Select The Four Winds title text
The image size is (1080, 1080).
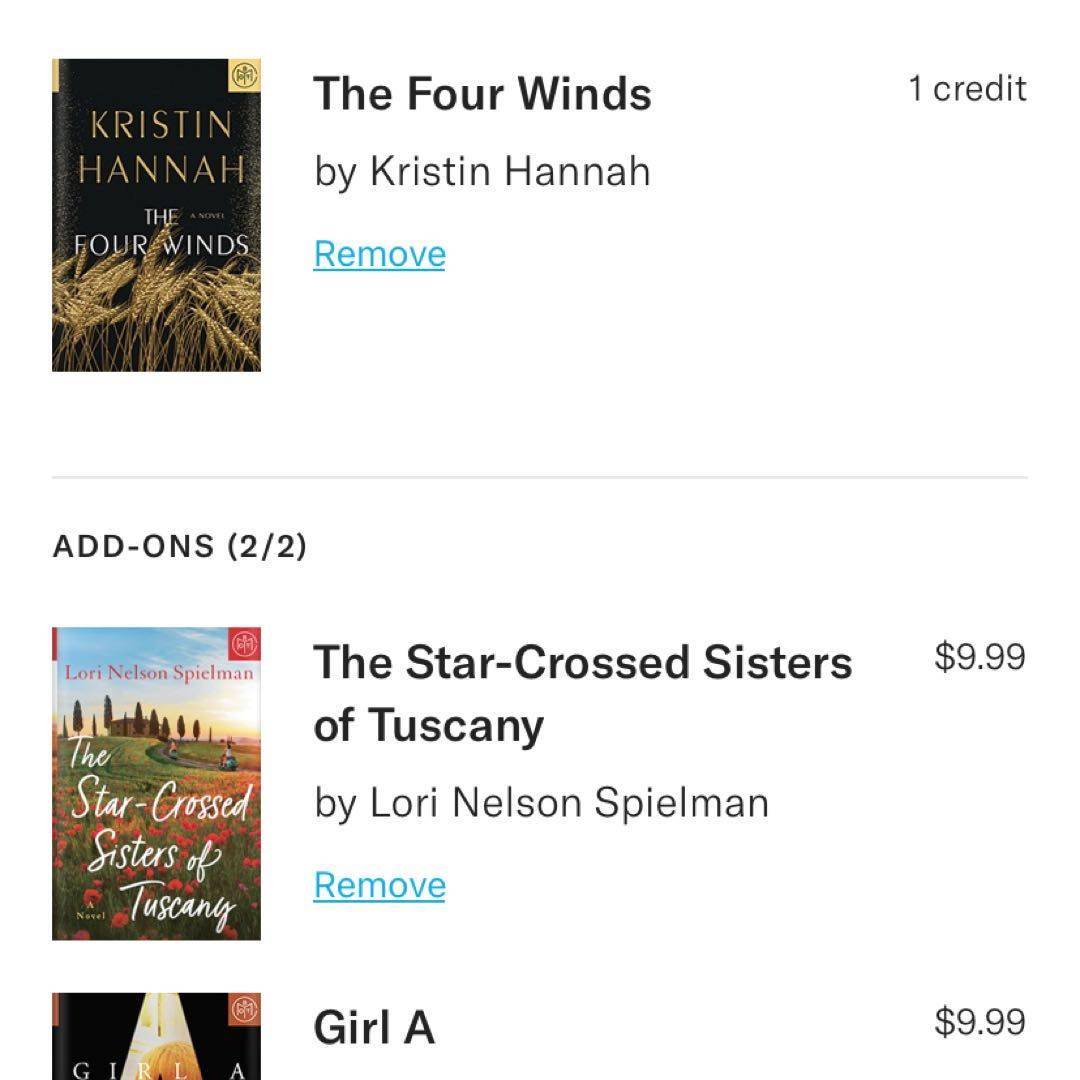tap(482, 94)
